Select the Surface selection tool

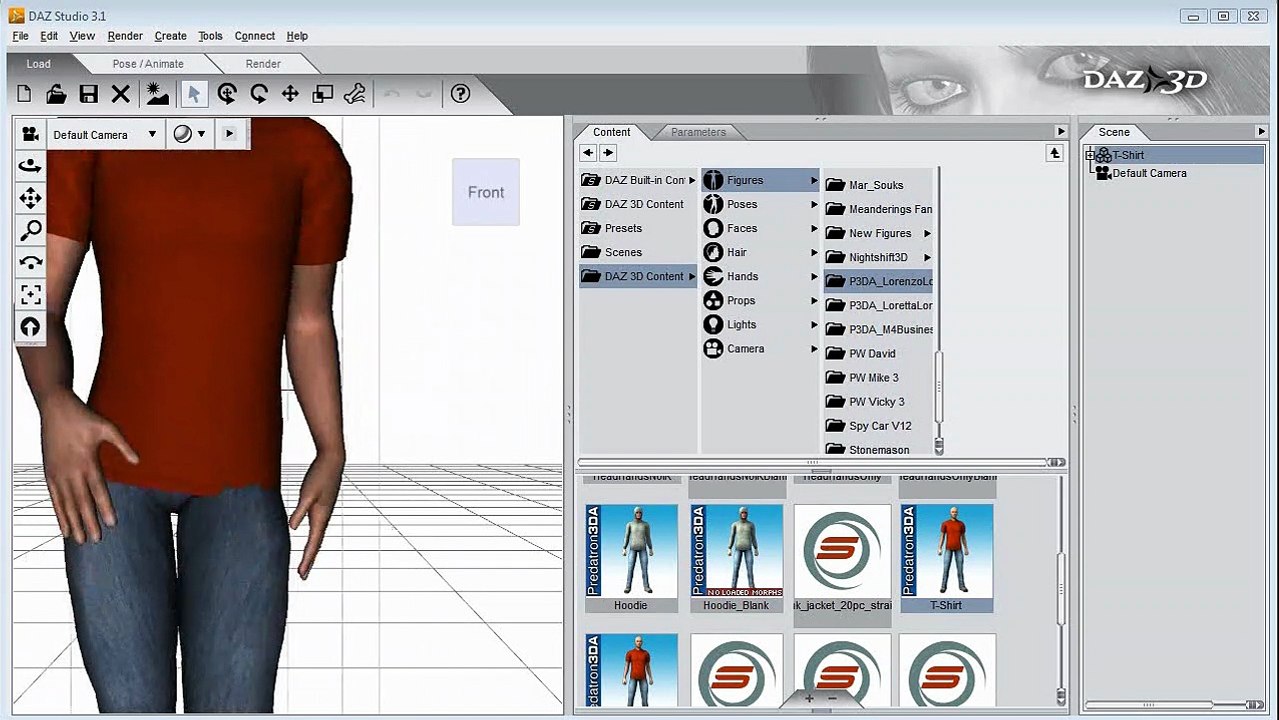[355, 94]
